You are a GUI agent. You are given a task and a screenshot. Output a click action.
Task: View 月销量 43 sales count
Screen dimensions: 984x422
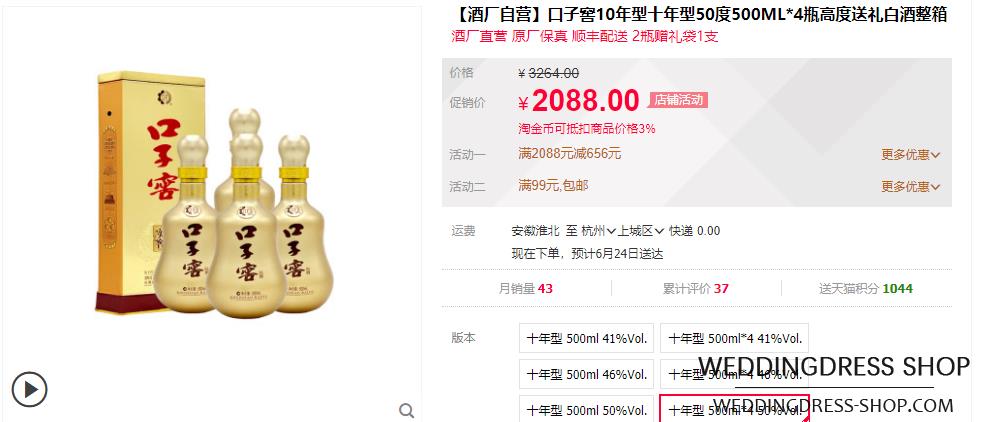point(525,289)
